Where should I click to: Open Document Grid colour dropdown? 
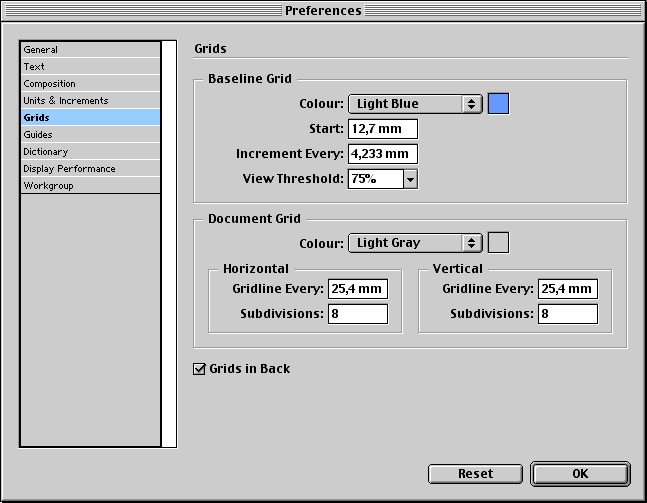tap(415, 243)
